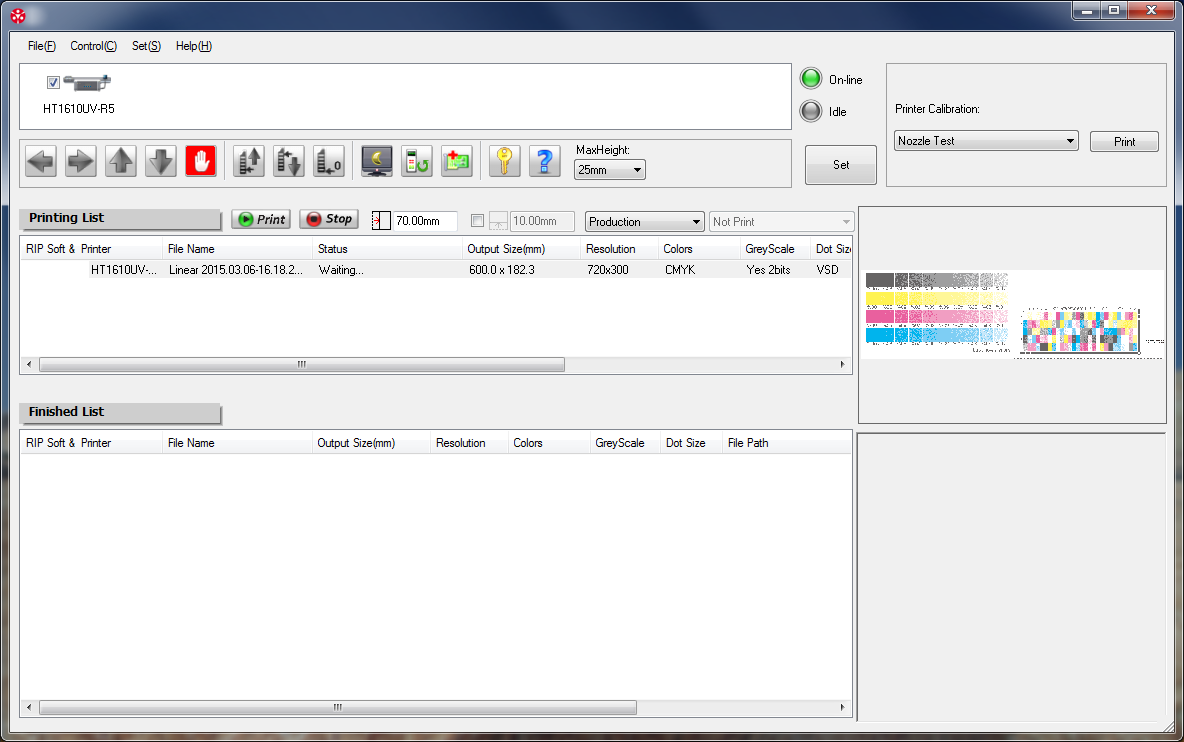Click the color patch chart preview thumbnail
This screenshot has width=1184, height=742.
[1081, 331]
